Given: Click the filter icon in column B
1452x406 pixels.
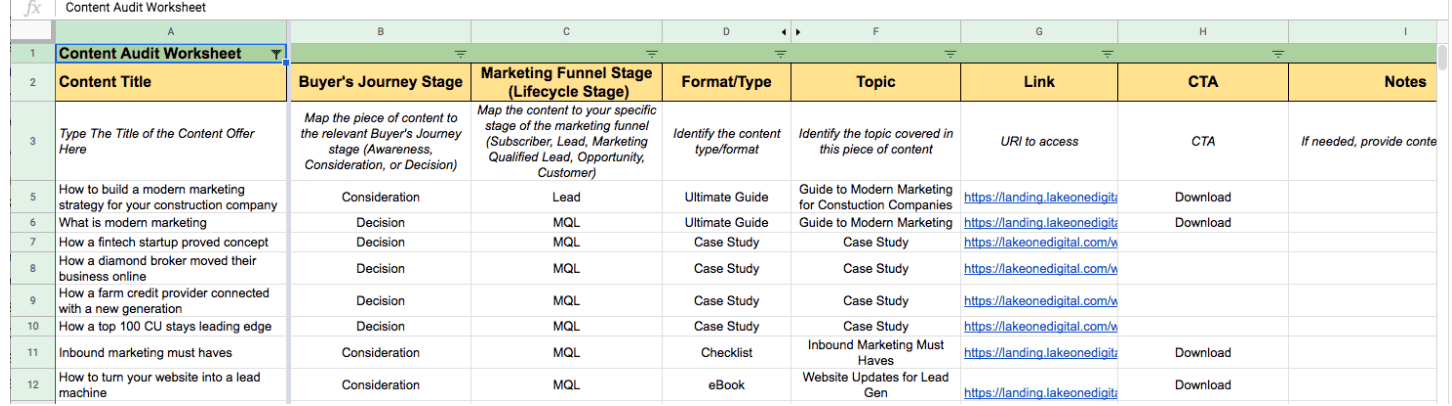Looking at the screenshot, I should 460,54.
